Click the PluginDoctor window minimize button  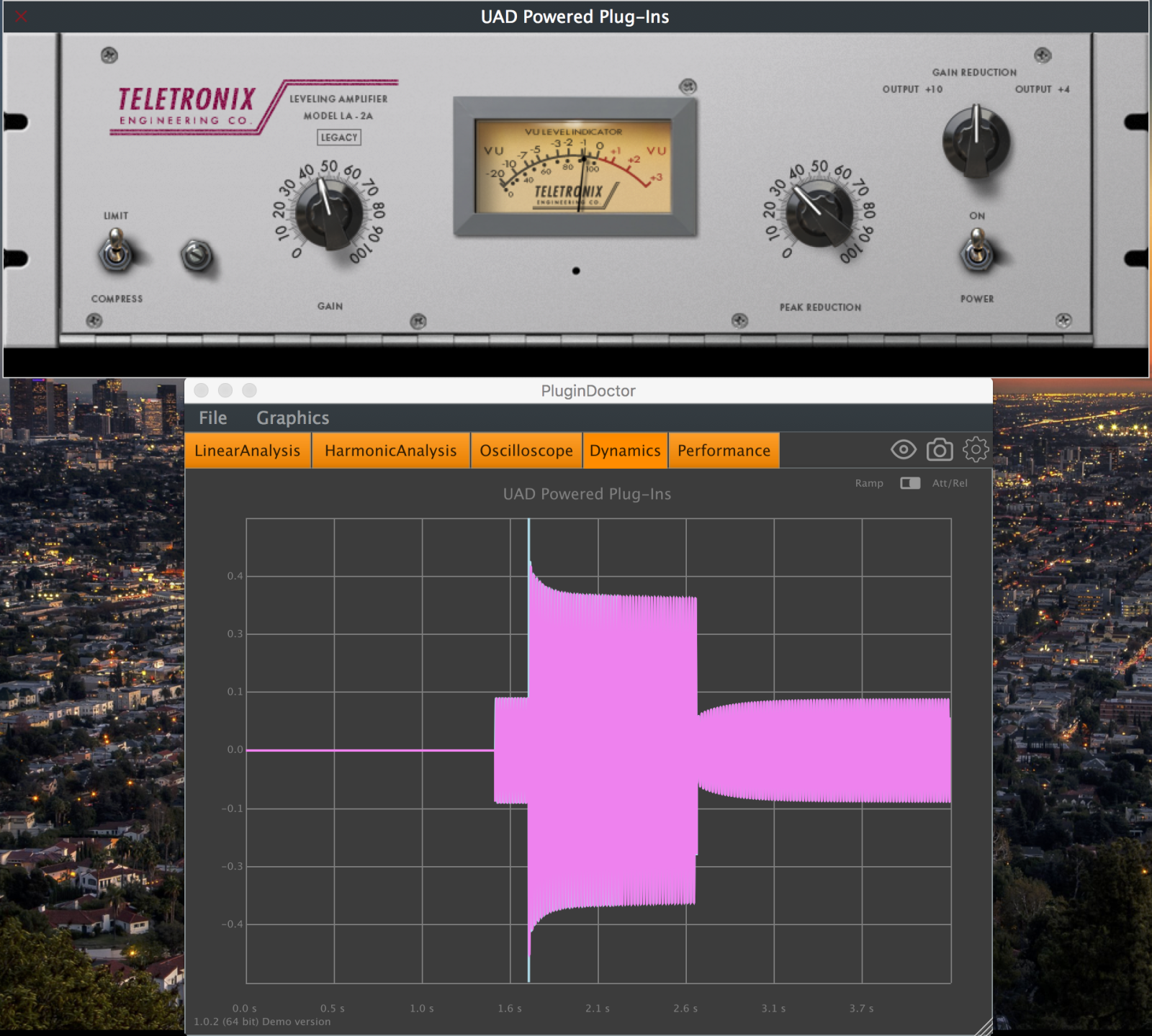225,390
